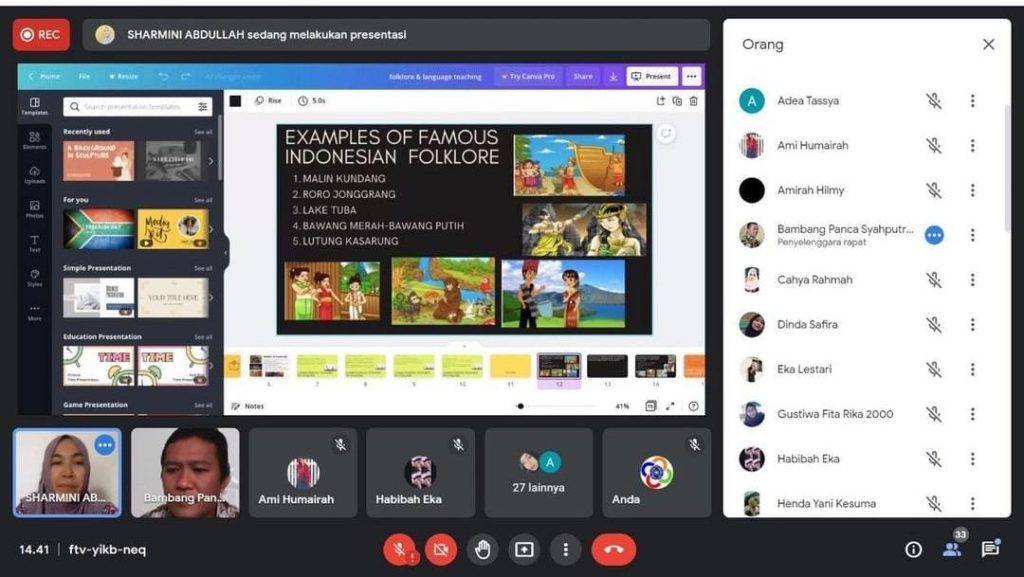This screenshot has width=1024, height=577.
Task: Toggle mute icon next to Adea Tassya
Action: coord(934,101)
